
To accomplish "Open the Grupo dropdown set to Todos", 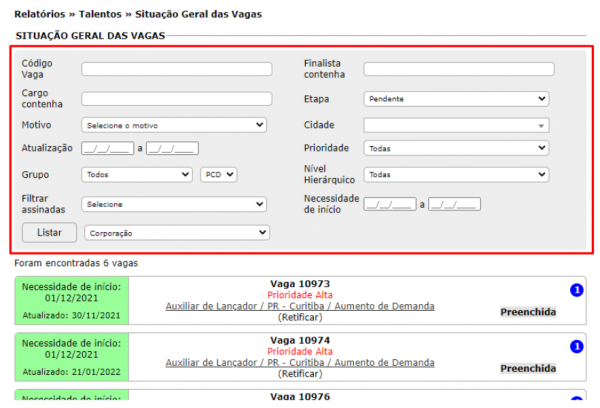I will pyautogui.click(x=137, y=174).
